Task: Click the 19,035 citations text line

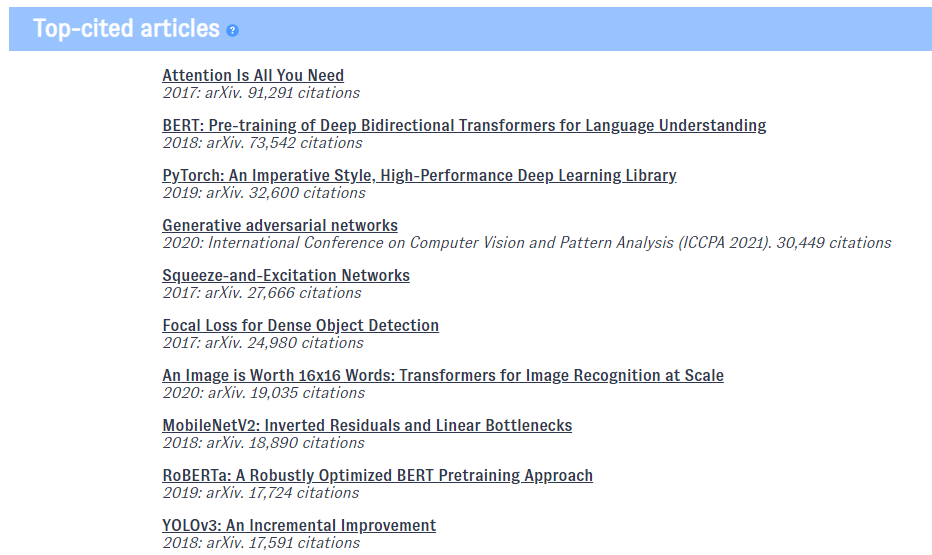Action: (x=264, y=393)
